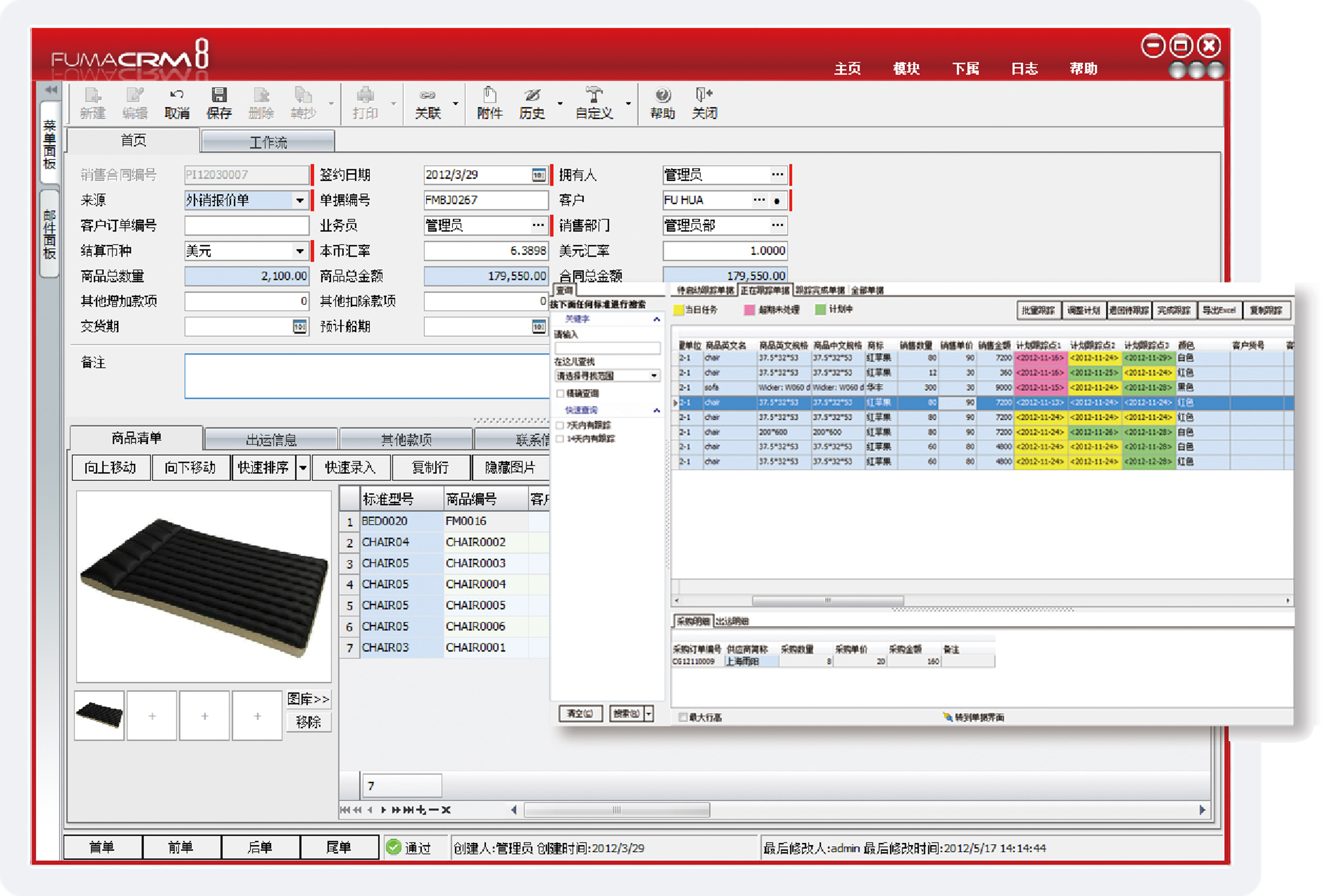Expand the 结算币种 currency dropdown
Image resolution: width=1328 pixels, height=896 pixels.
point(300,251)
